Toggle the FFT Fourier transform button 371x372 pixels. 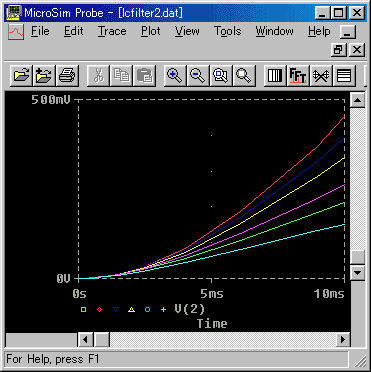[298, 76]
